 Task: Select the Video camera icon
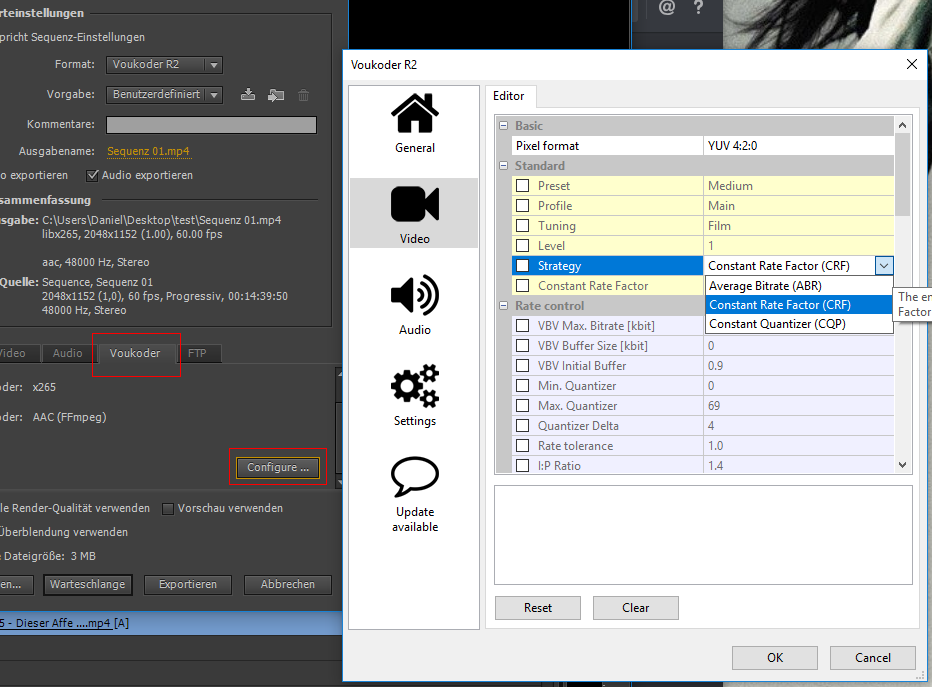pyautogui.click(x=414, y=204)
